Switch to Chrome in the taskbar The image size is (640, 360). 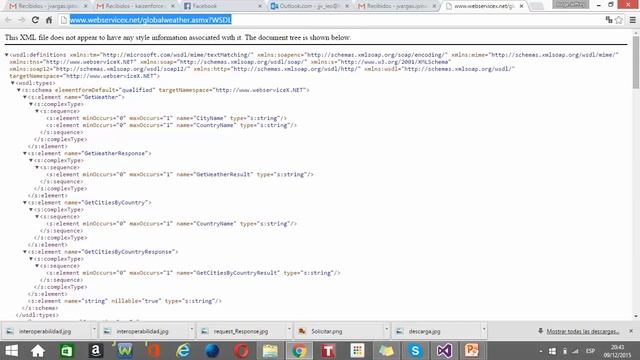[x=299, y=351]
